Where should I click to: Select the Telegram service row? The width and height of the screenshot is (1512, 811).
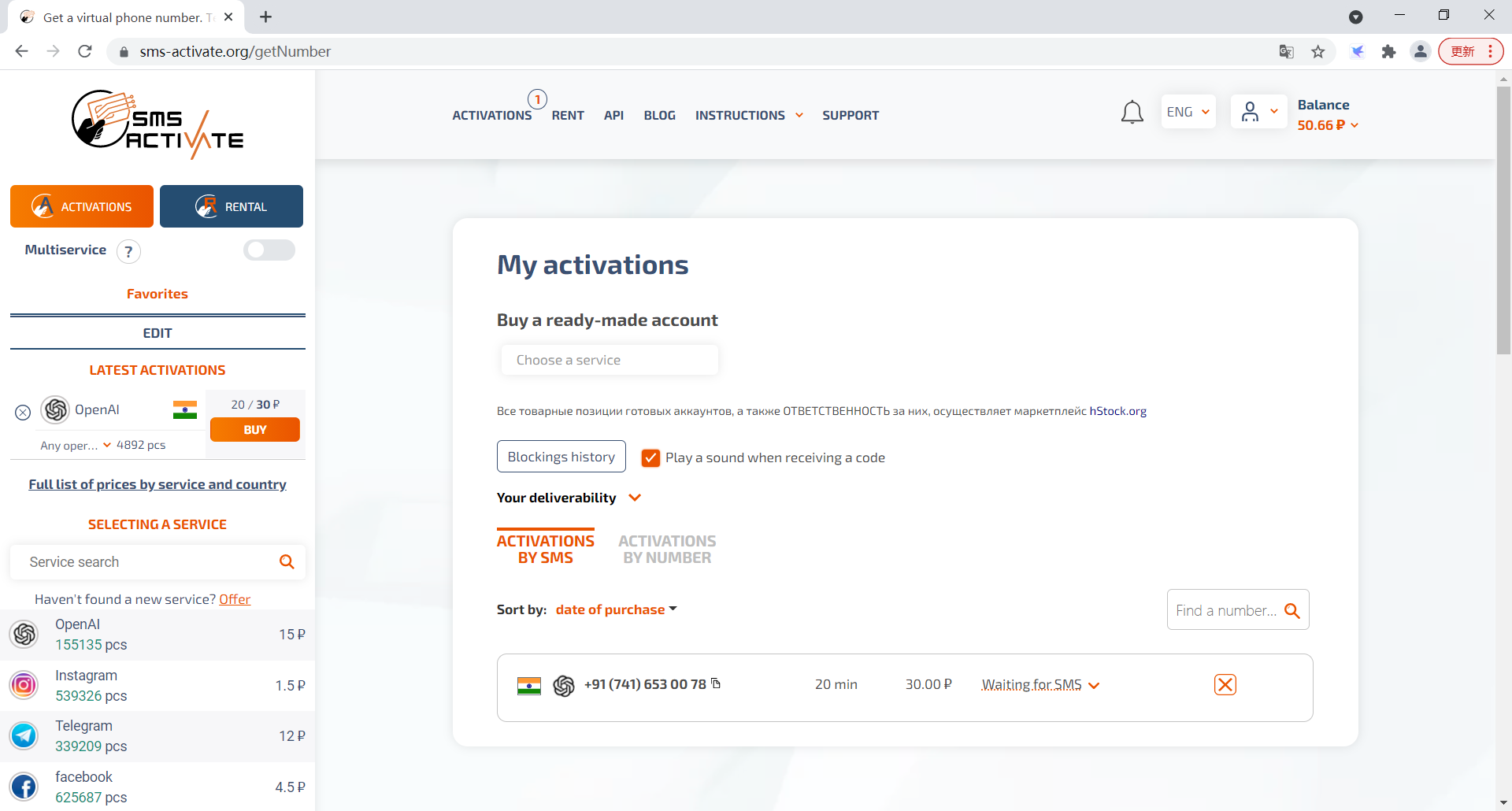pos(157,736)
